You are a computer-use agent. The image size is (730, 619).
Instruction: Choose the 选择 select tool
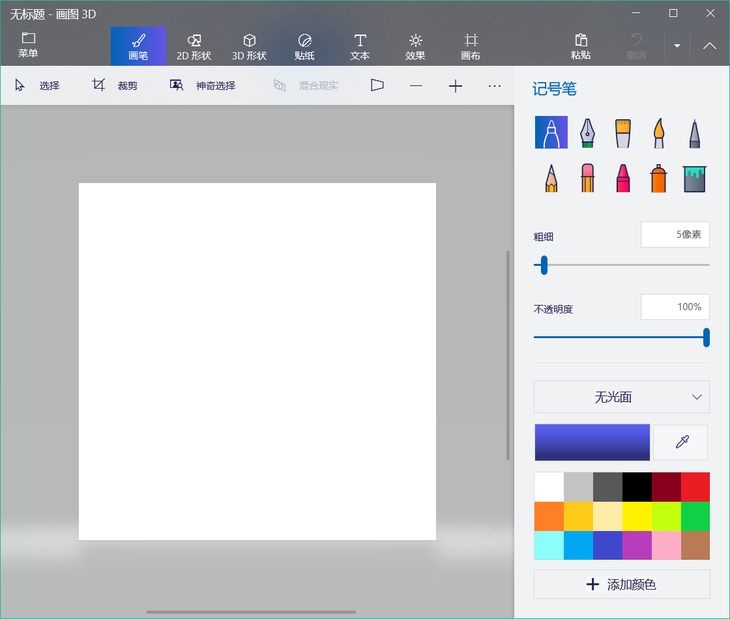click(38, 86)
